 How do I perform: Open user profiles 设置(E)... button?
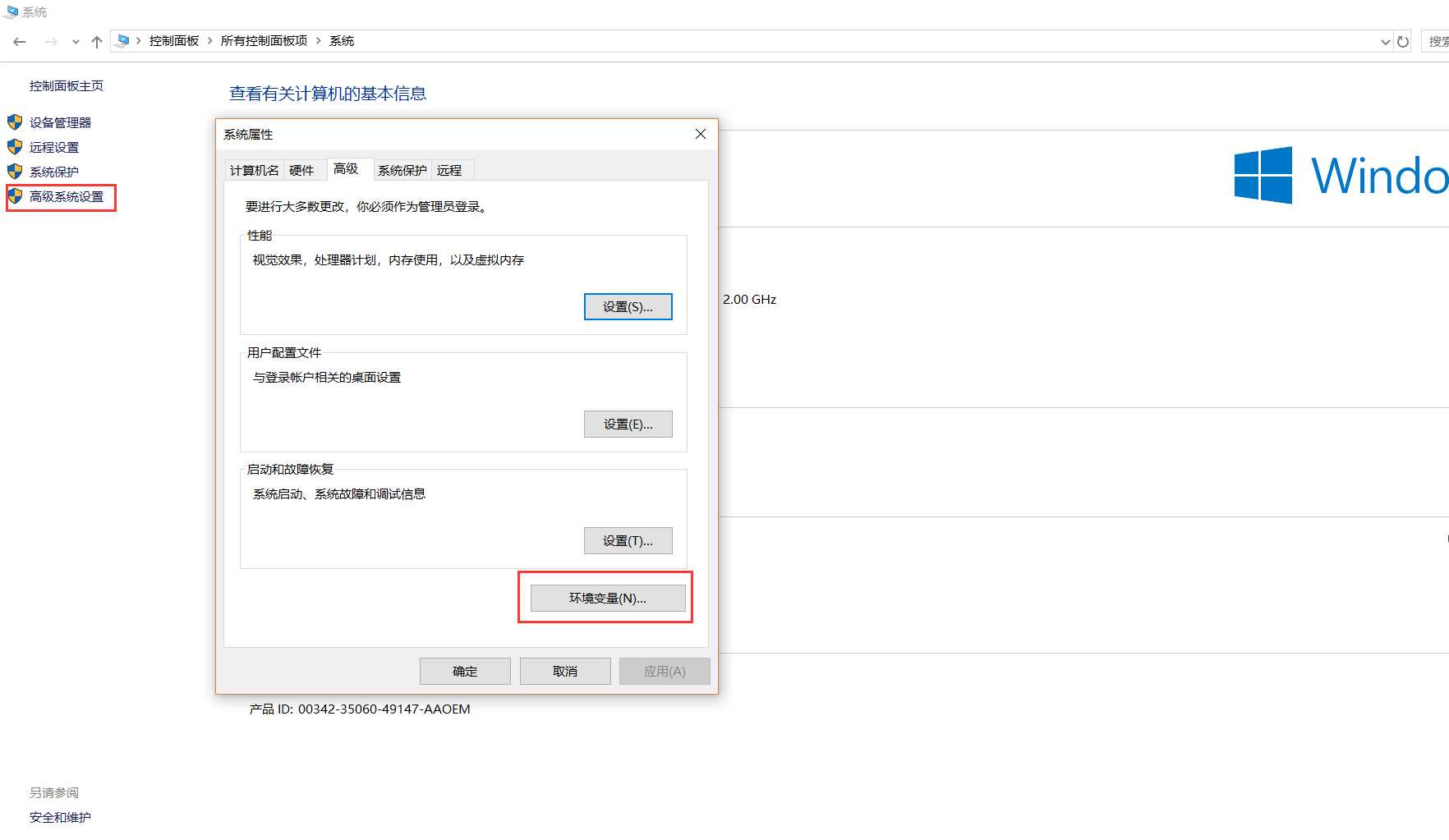click(628, 425)
